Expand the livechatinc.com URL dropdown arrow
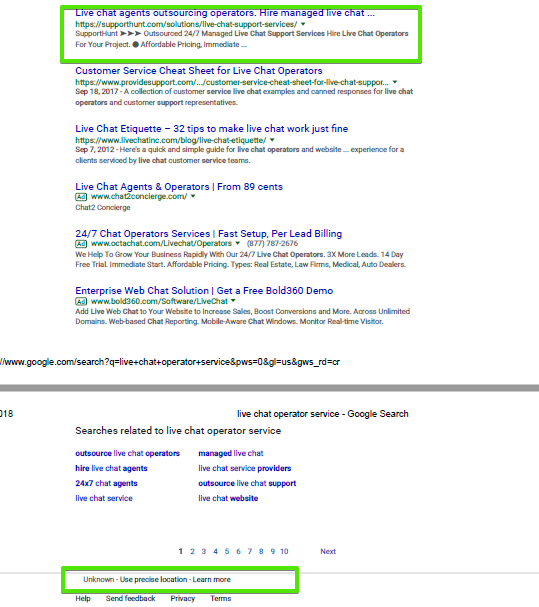 [x=272, y=140]
